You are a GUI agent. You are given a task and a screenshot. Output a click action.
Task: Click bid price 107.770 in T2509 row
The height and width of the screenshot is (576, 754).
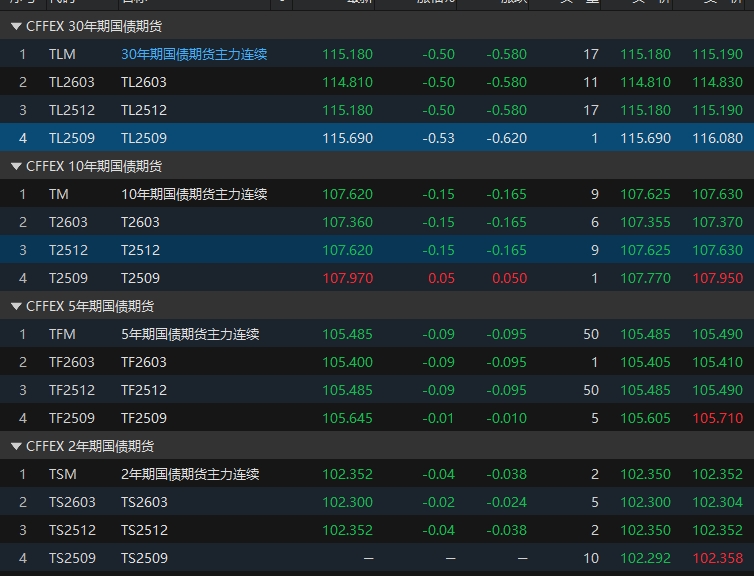click(x=645, y=278)
